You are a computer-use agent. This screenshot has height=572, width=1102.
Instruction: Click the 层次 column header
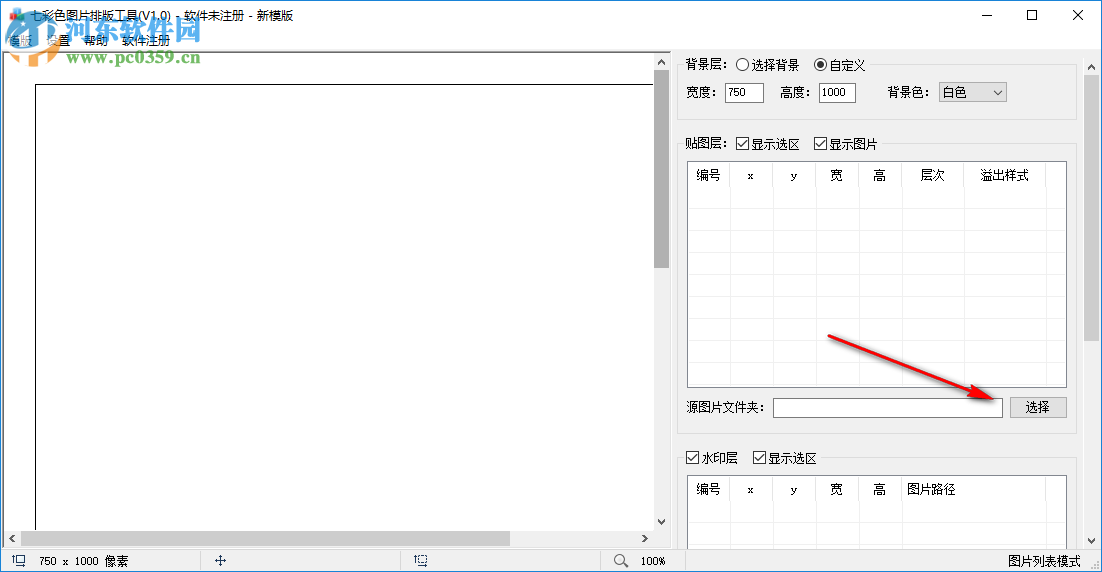(x=933, y=175)
